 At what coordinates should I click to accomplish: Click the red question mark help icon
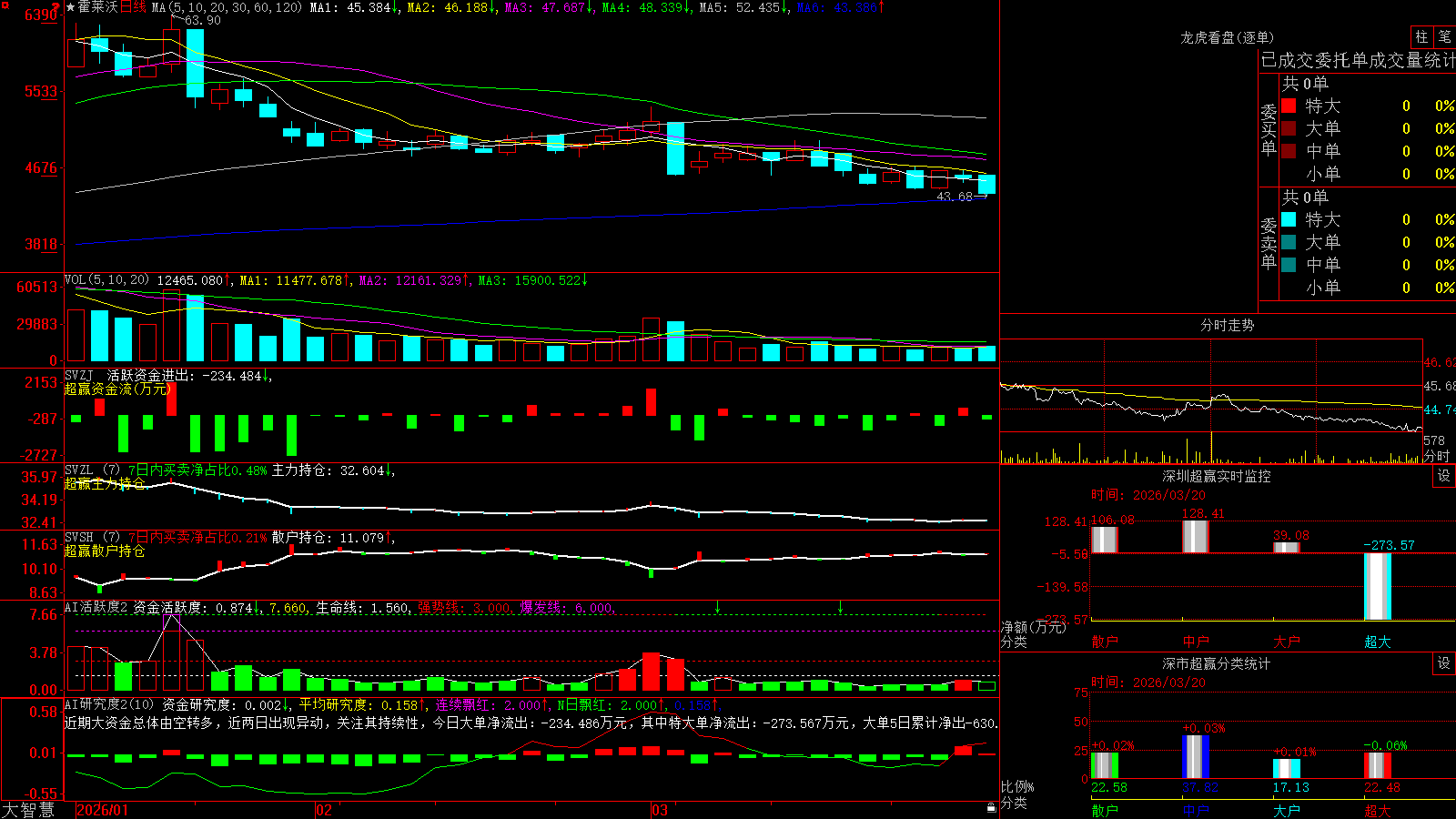coord(56,5)
